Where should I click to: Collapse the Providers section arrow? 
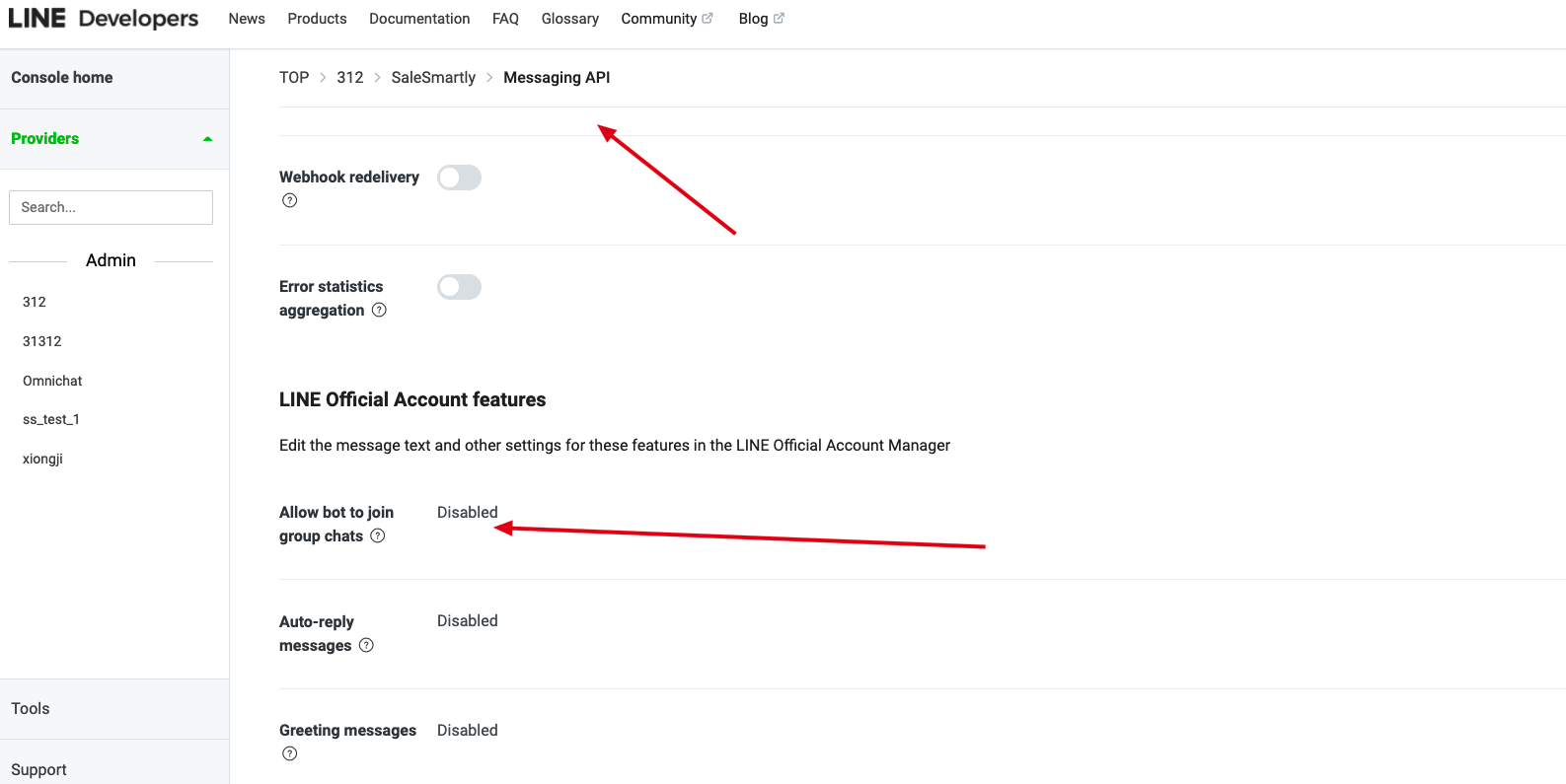[x=207, y=139]
